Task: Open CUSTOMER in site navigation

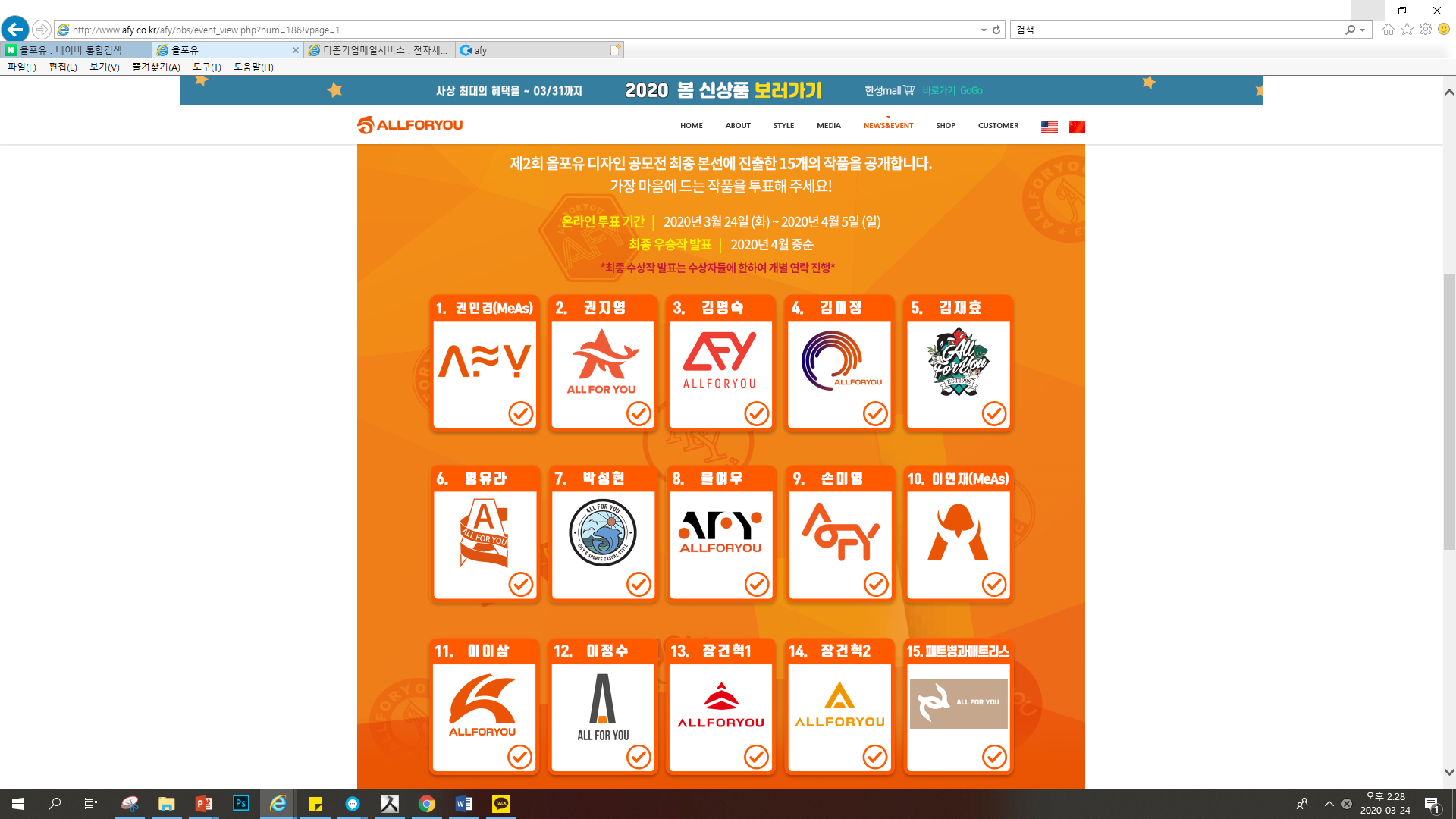Action: click(998, 126)
